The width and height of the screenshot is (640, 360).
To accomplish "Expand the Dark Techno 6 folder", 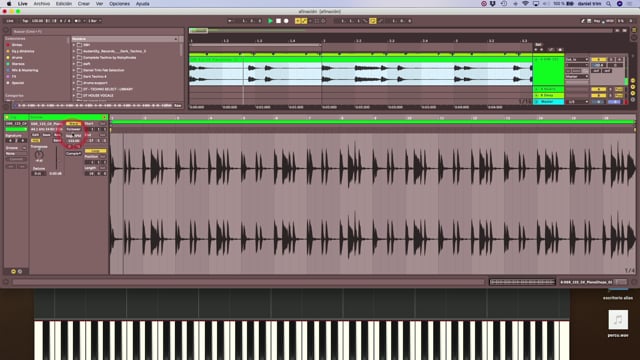I will [74, 76].
